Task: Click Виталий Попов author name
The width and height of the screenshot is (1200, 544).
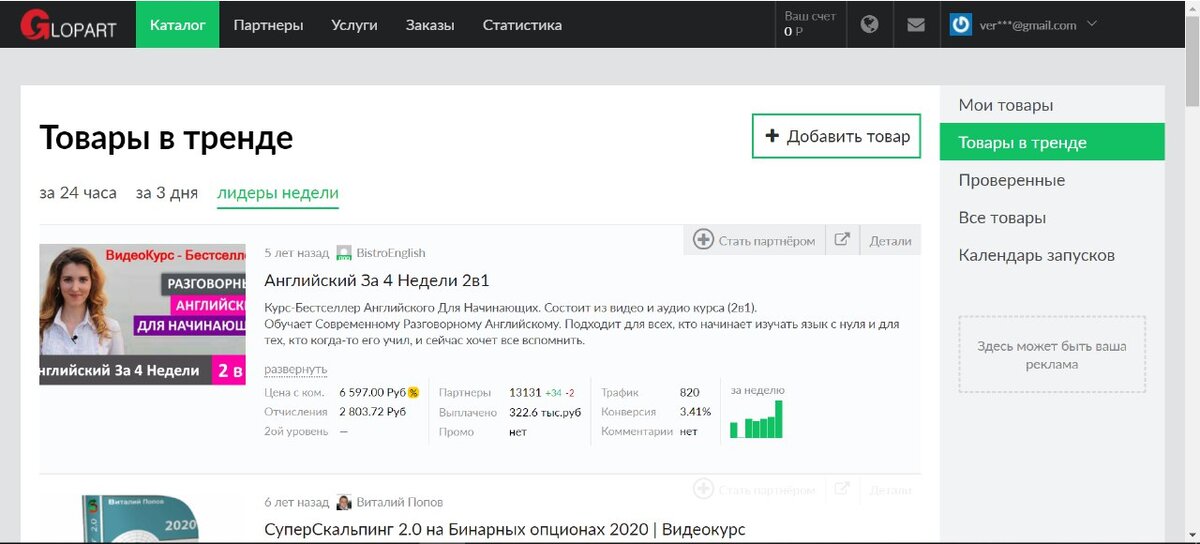Action: tap(400, 502)
